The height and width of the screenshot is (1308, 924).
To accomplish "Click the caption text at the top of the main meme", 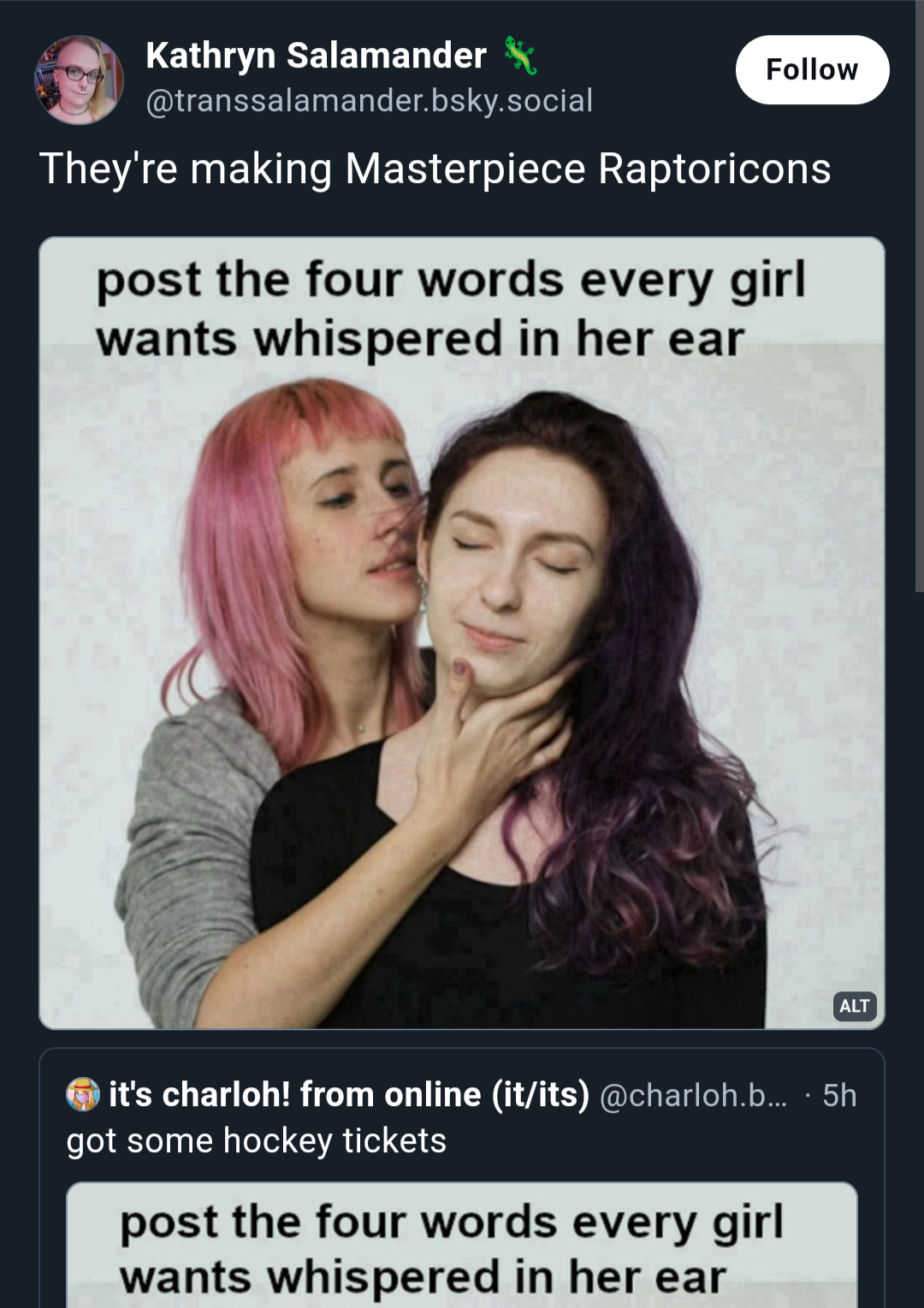I will click(451, 309).
